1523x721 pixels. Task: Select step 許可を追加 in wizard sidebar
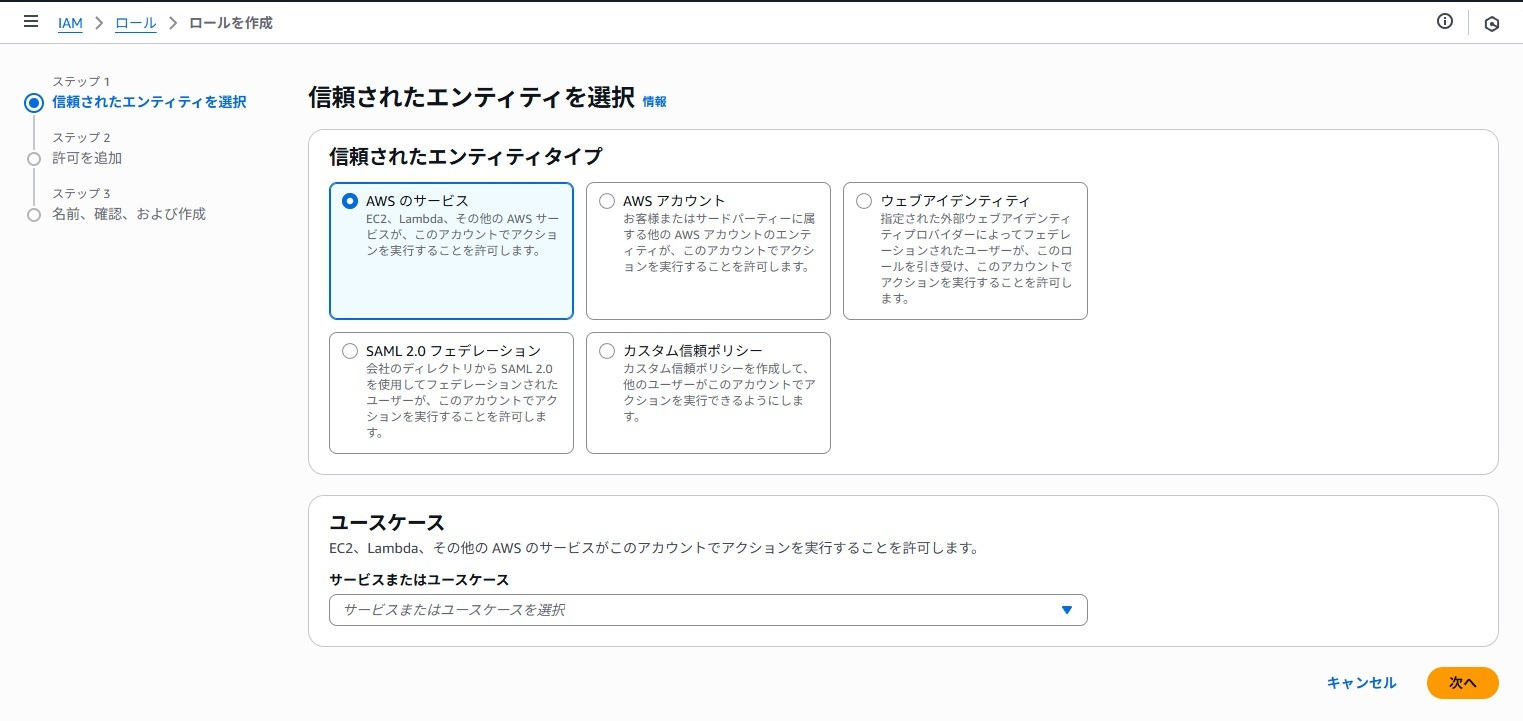tap(87, 158)
